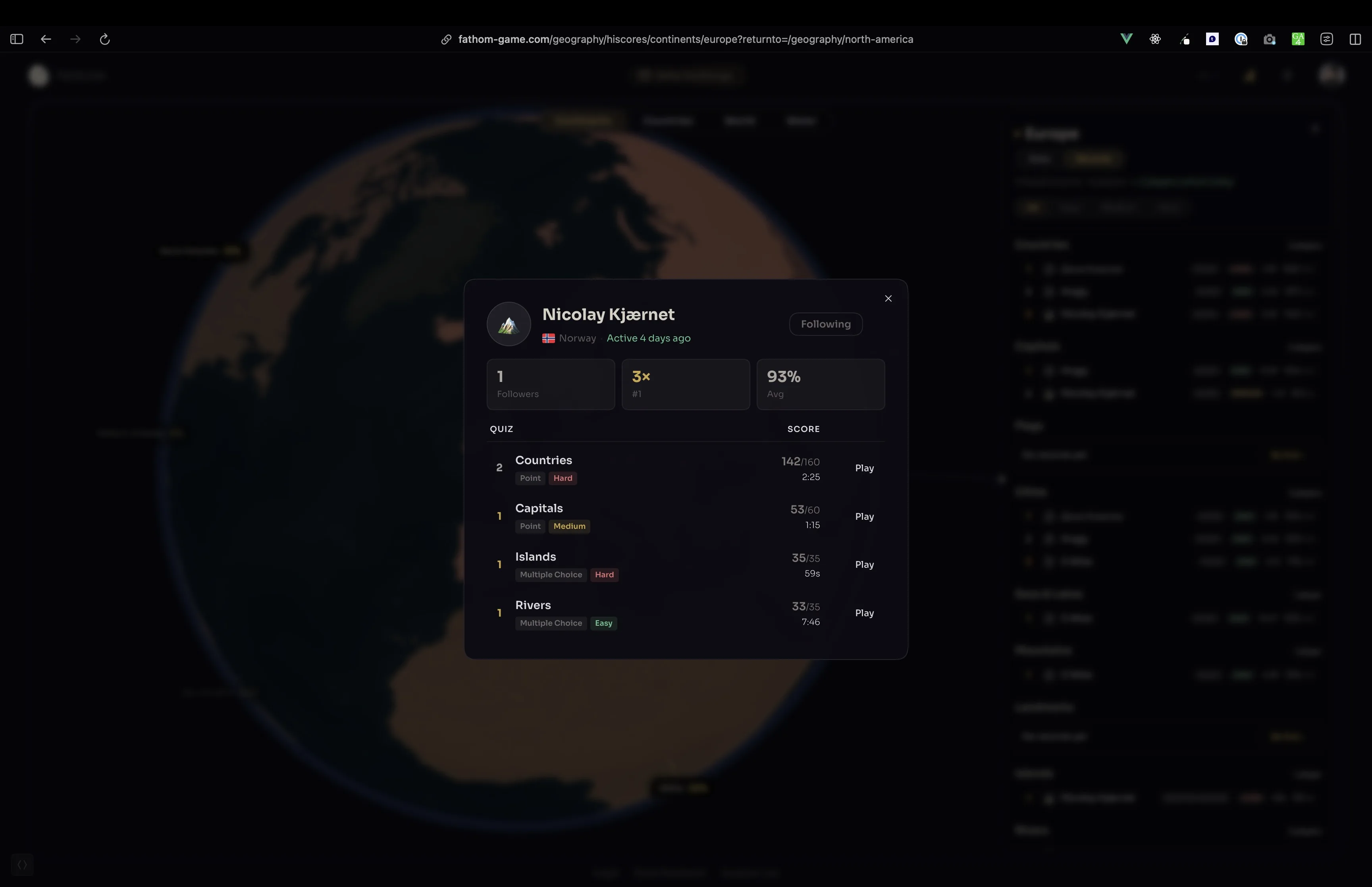Open the Vue devtools extension
The image size is (1372, 887).
coord(1126,39)
